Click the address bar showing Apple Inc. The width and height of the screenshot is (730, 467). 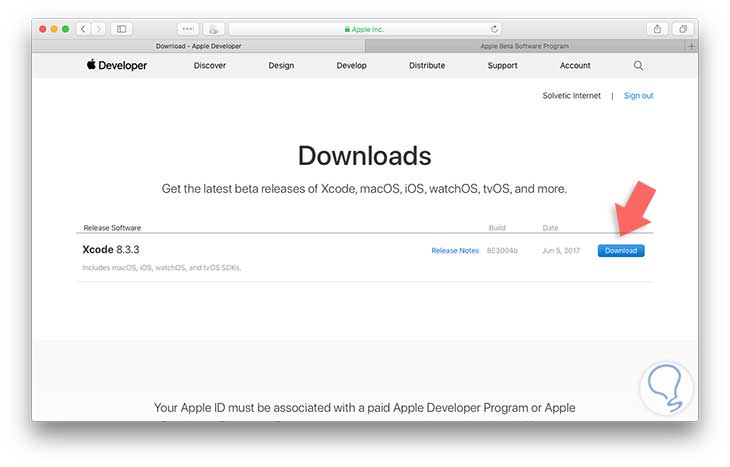coord(365,29)
